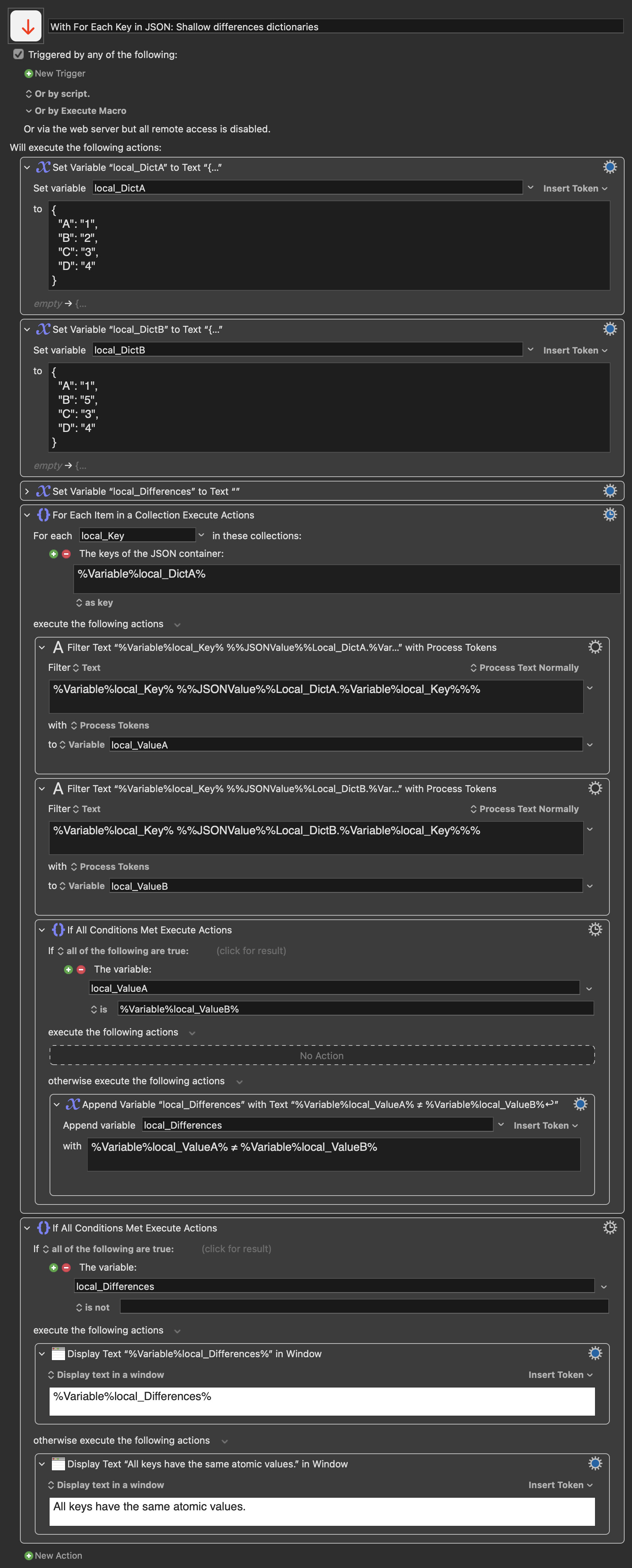The width and height of the screenshot is (632, 1568).
Task: Click the %Variable%local_DictA% container field
Action: 346,579
